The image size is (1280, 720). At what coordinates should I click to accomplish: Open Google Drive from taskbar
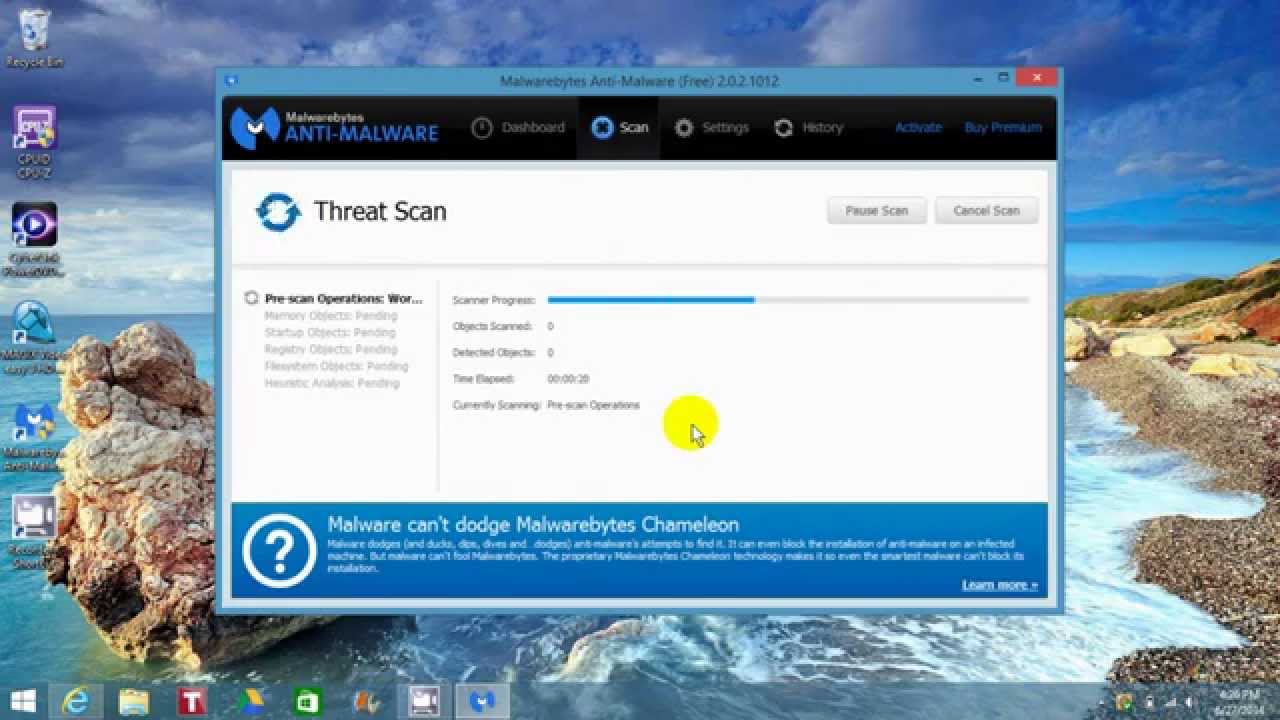pyautogui.click(x=250, y=701)
